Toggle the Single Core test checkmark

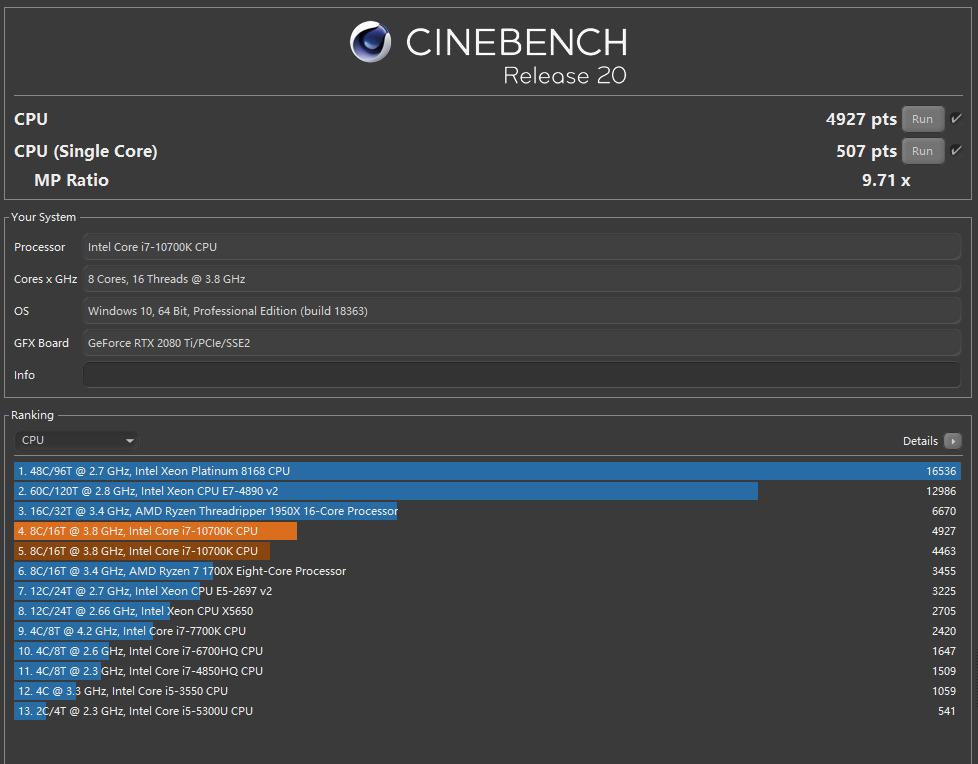coord(956,151)
